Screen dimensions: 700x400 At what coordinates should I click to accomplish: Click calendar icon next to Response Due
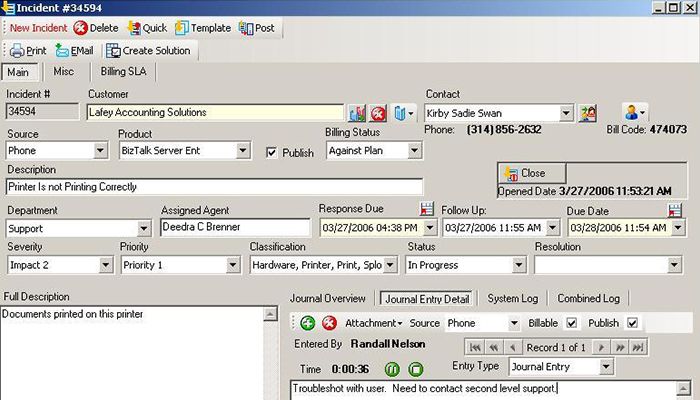pos(427,208)
